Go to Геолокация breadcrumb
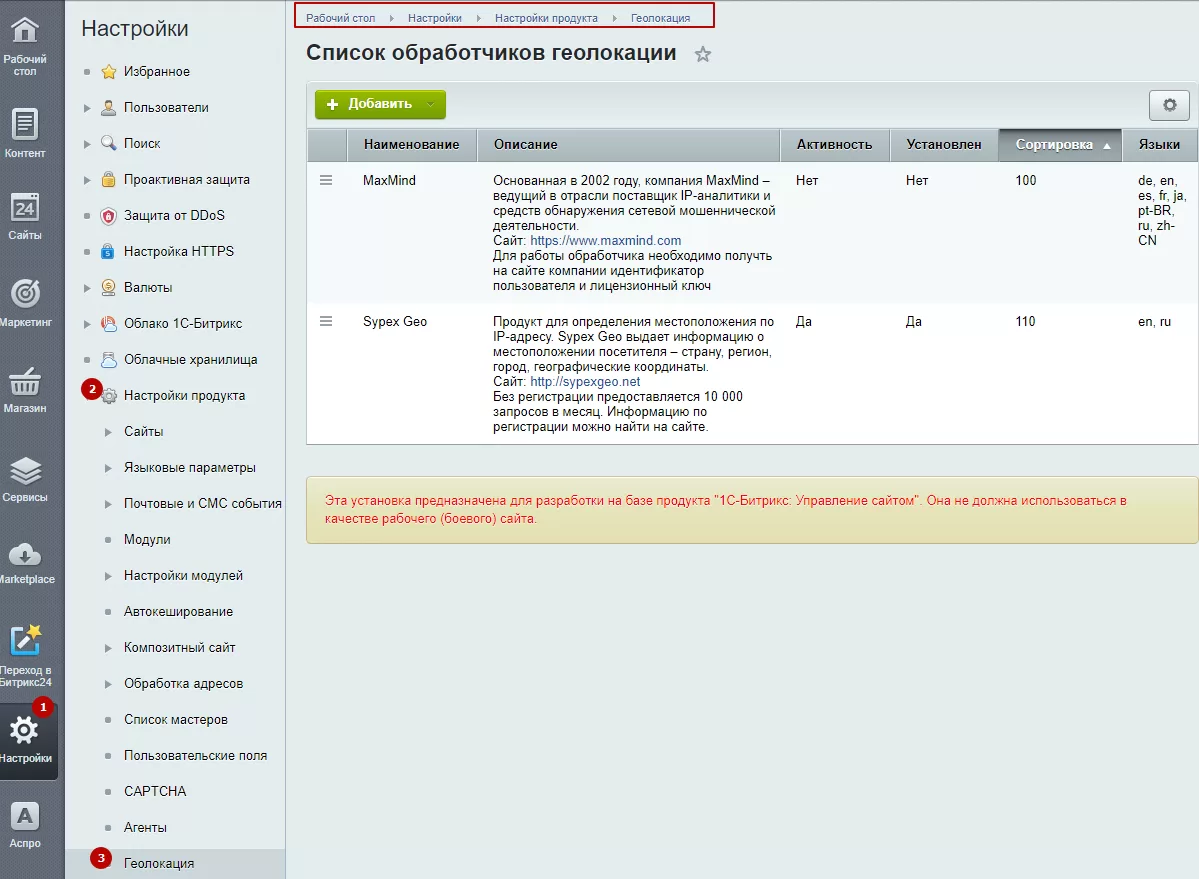The height and width of the screenshot is (879, 1199). click(x=660, y=18)
